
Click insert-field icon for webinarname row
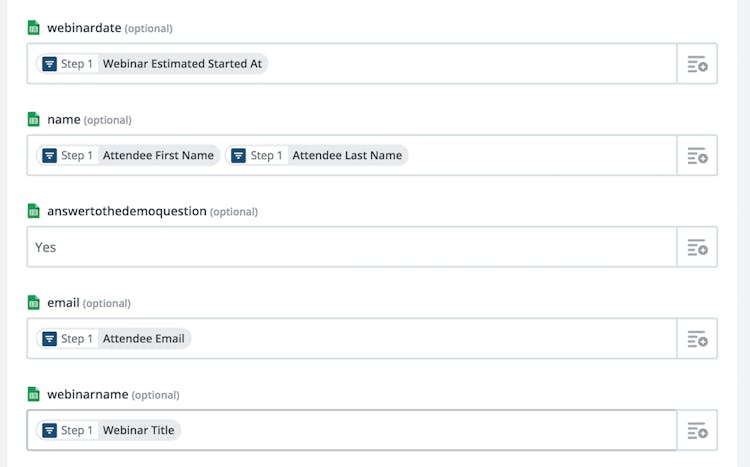697,431
